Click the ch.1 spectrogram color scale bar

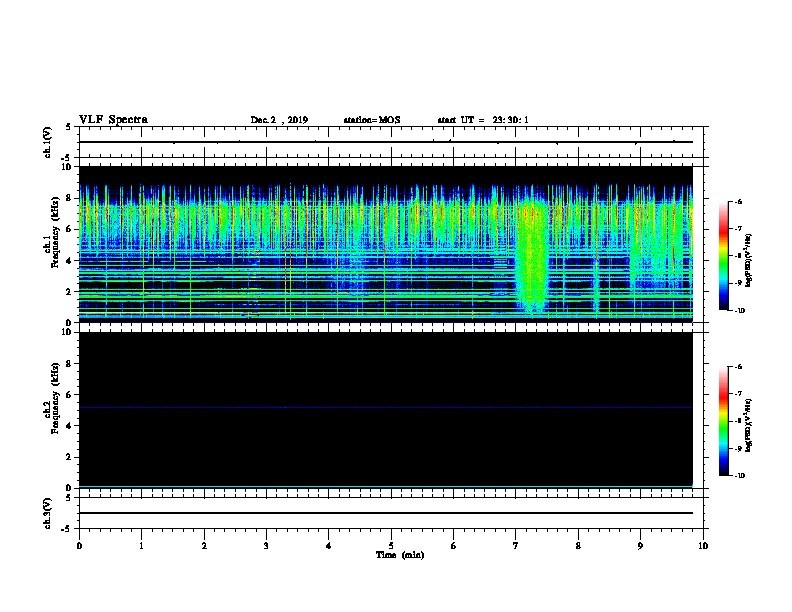724,256
